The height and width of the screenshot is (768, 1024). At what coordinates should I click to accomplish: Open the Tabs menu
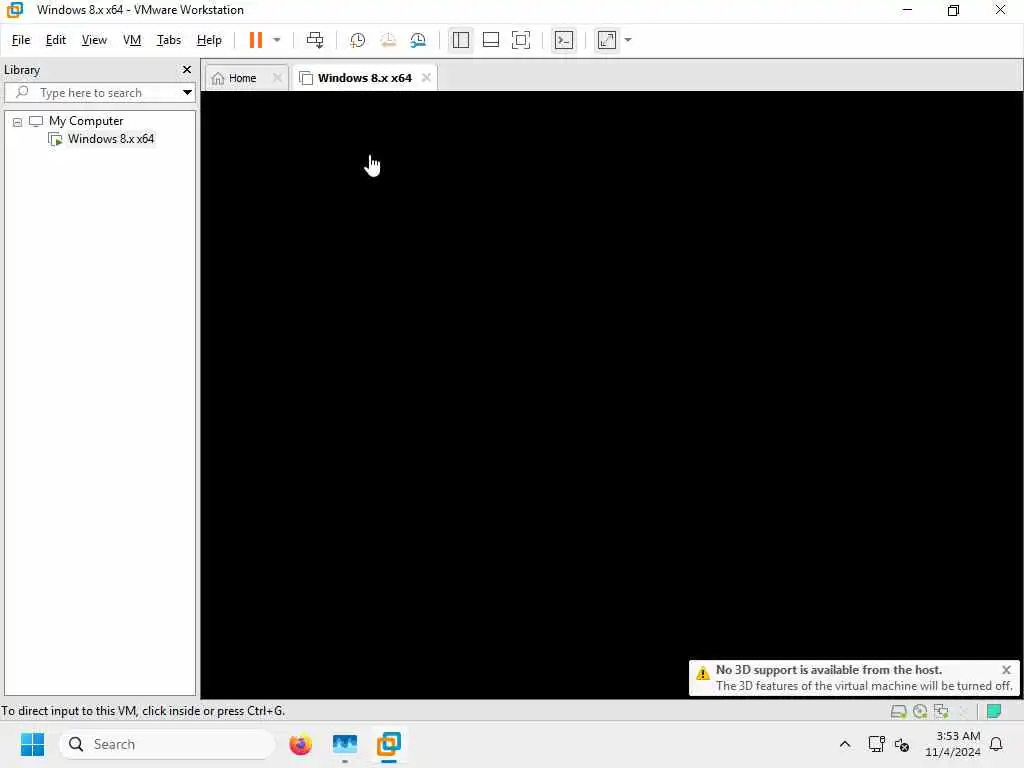[x=168, y=40]
